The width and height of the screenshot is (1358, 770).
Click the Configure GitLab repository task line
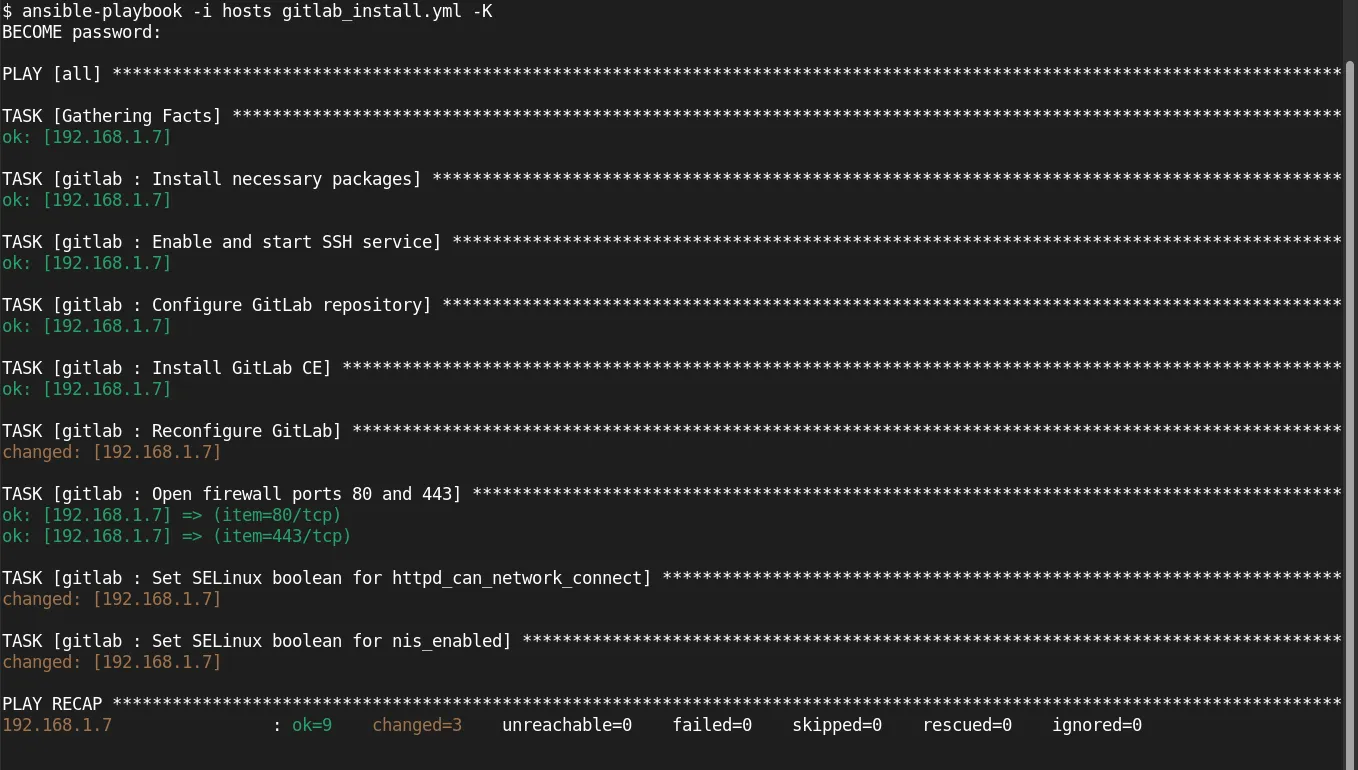(x=671, y=305)
